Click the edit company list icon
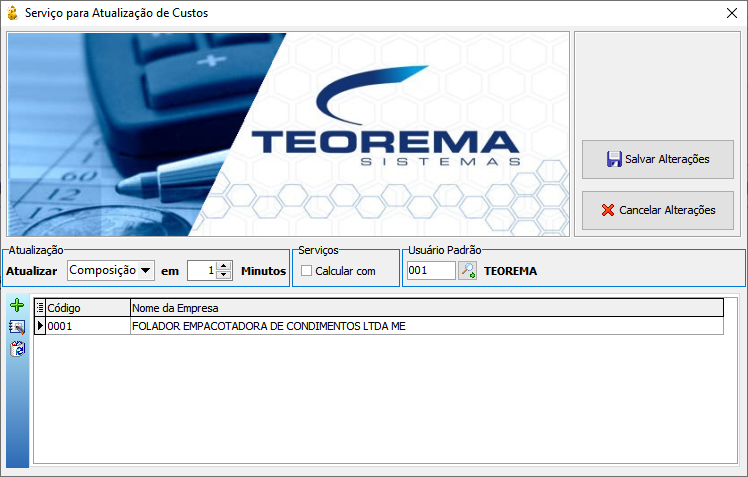Viewport: 748px width, 477px height. (17, 327)
